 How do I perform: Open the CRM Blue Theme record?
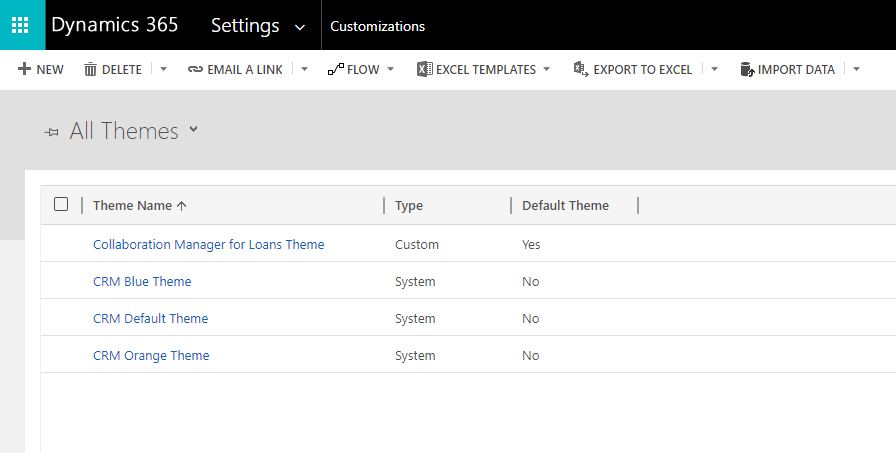[142, 282]
